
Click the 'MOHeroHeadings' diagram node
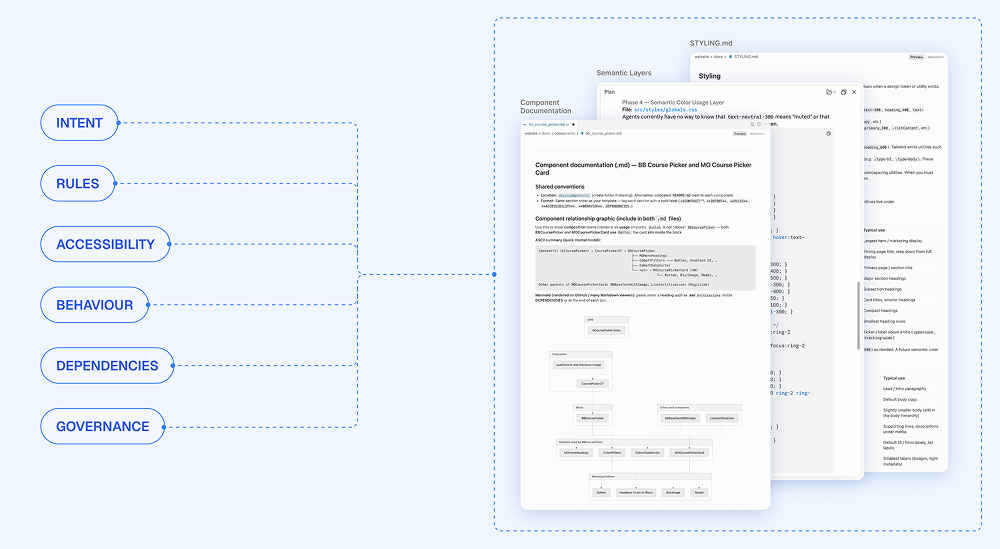point(577,453)
